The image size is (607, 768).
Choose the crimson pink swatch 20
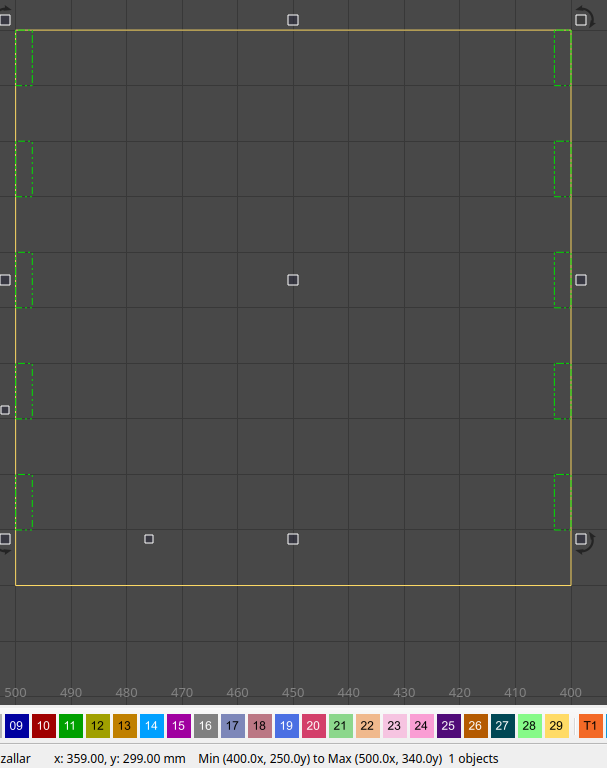click(313, 725)
